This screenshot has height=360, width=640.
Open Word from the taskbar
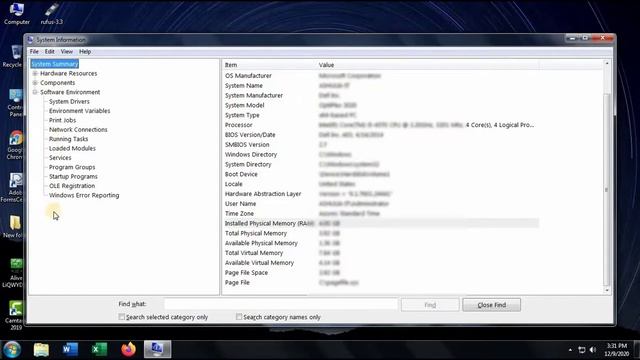[70, 350]
